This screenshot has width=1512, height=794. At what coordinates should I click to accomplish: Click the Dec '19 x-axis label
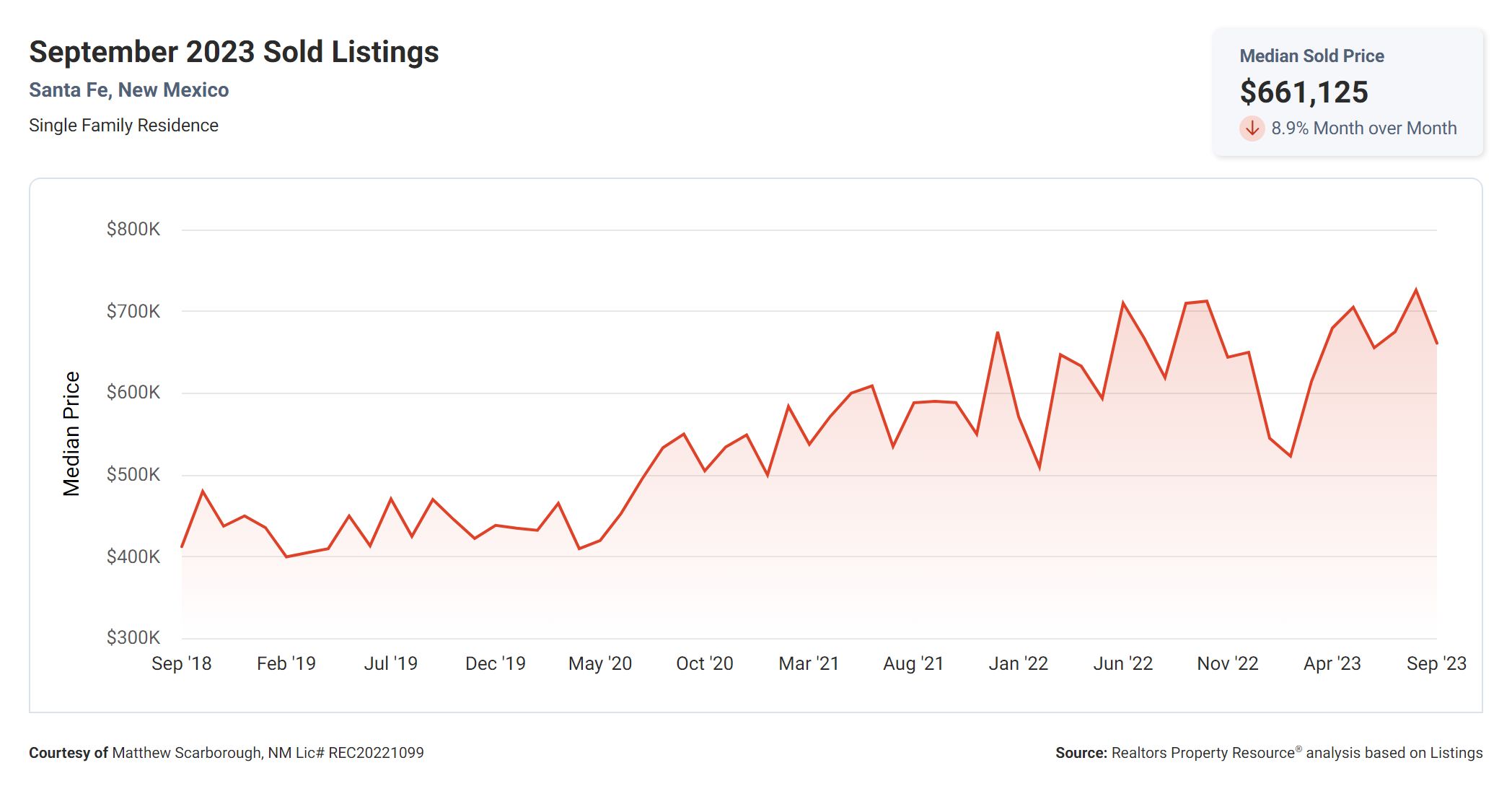pos(496,663)
